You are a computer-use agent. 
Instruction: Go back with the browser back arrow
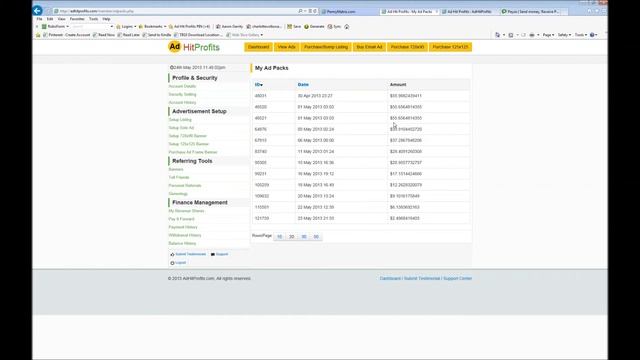pos(37,11)
